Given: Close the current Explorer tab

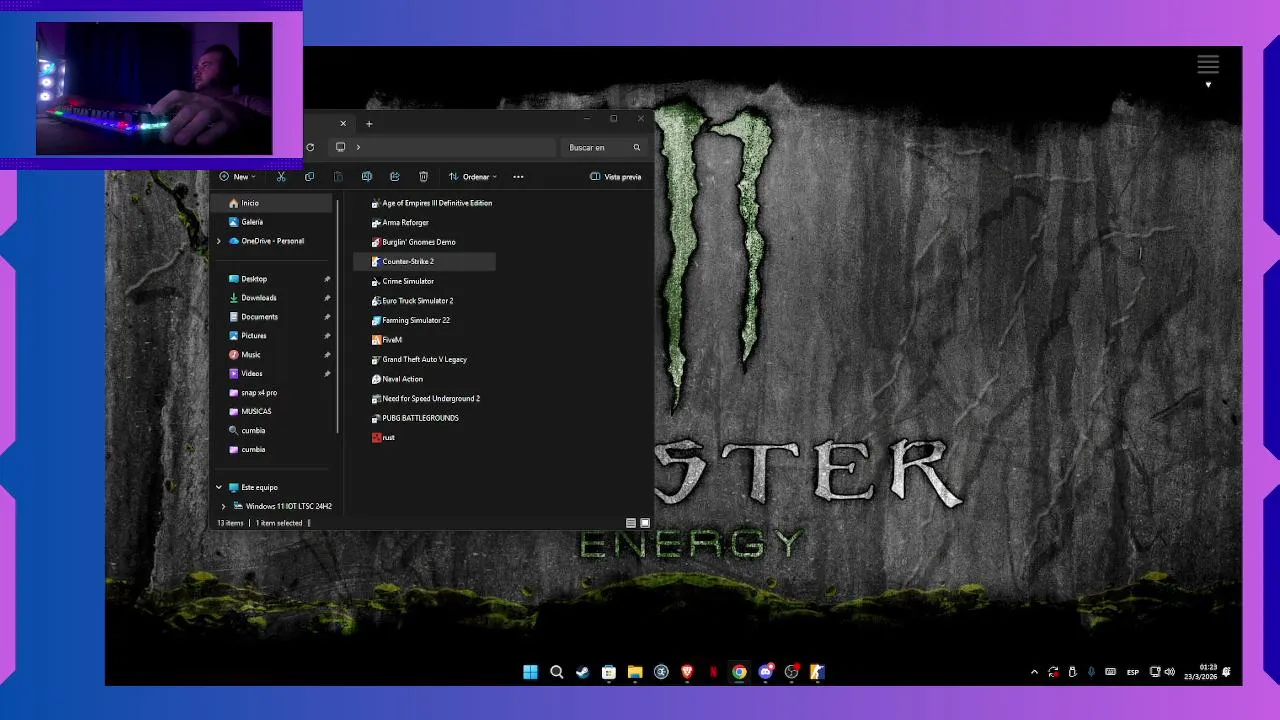Looking at the screenshot, I should [x=343, y=124].
